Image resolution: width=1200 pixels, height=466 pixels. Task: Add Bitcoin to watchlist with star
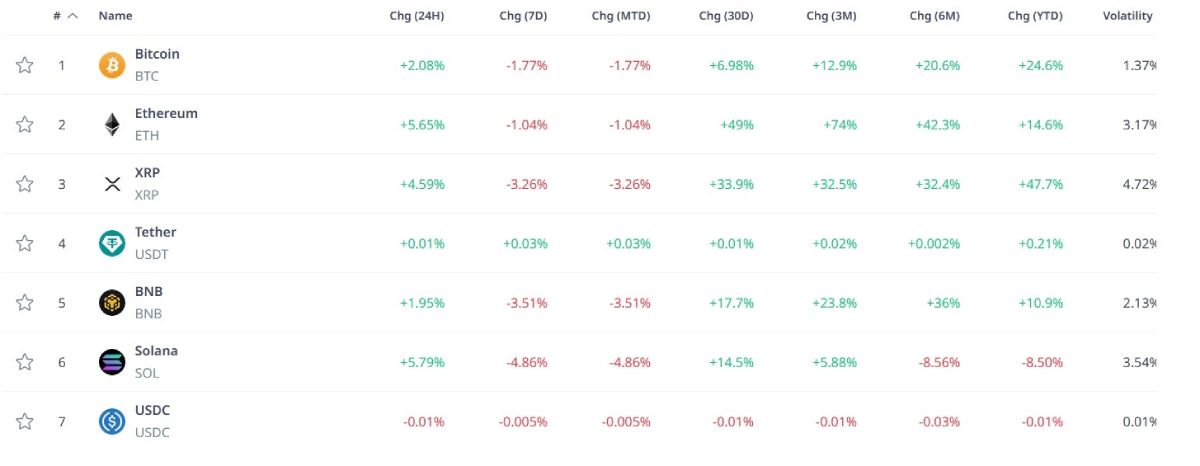25,65
